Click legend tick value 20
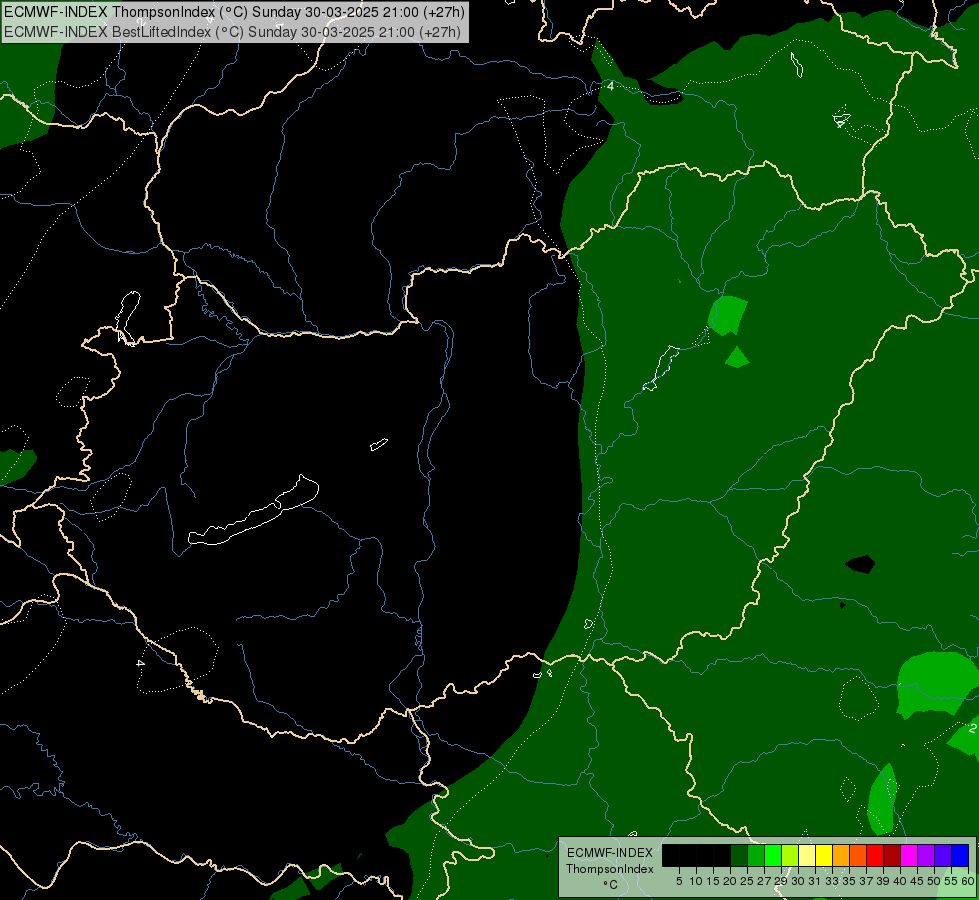979x900 pixels. pyautogui.click(x=731, y=881)
